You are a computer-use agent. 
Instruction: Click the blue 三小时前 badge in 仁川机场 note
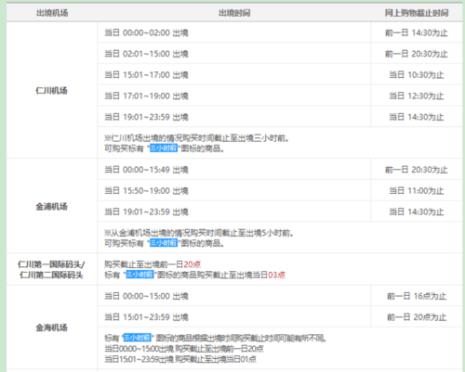(163, 148)
